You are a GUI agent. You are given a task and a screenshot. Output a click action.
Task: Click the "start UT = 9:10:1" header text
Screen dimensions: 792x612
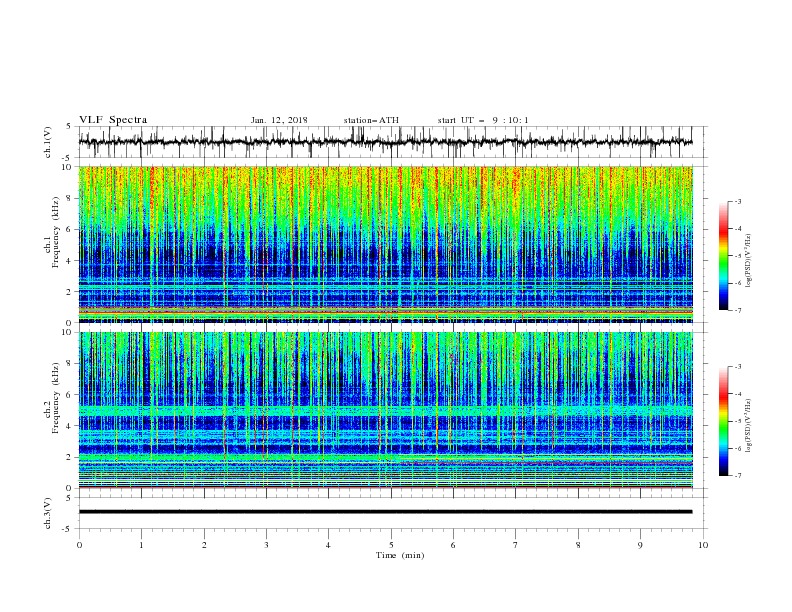click(483, 120)
